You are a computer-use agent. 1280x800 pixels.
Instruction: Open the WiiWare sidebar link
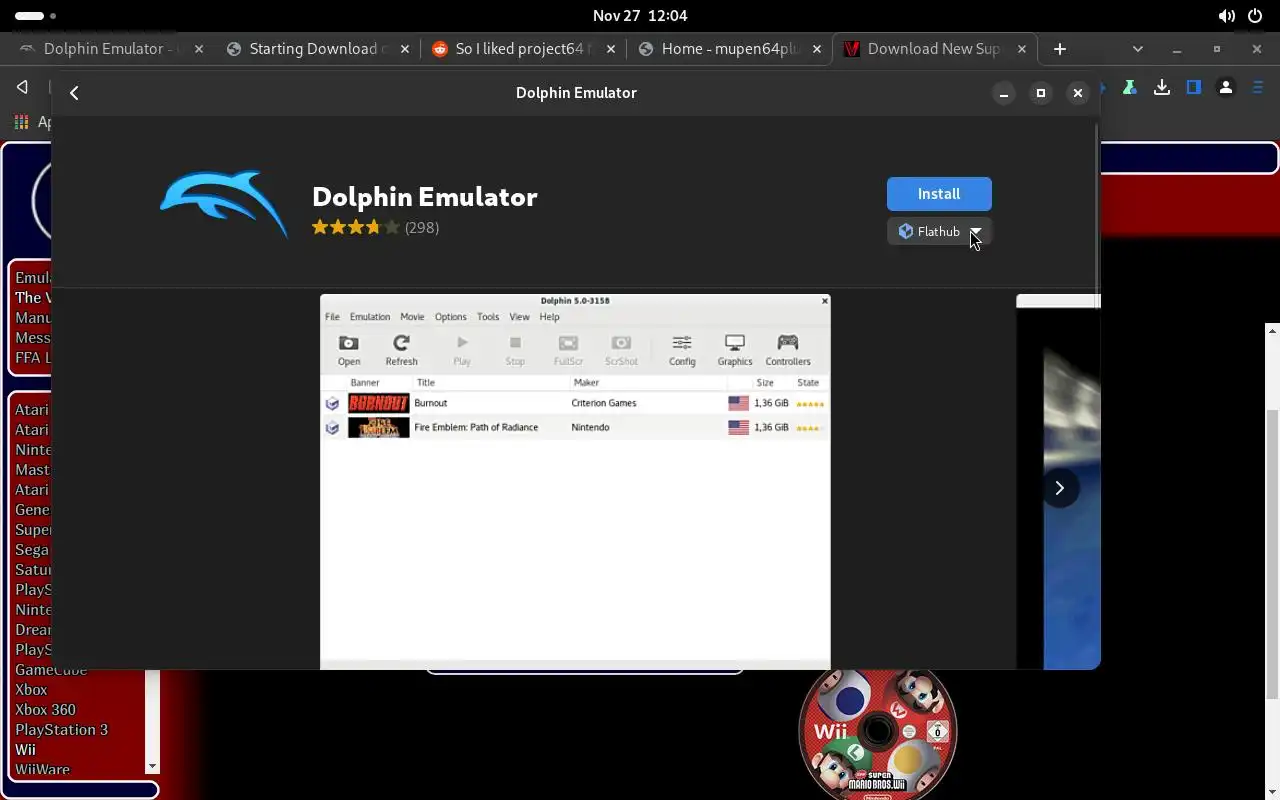tap(42, 770)
